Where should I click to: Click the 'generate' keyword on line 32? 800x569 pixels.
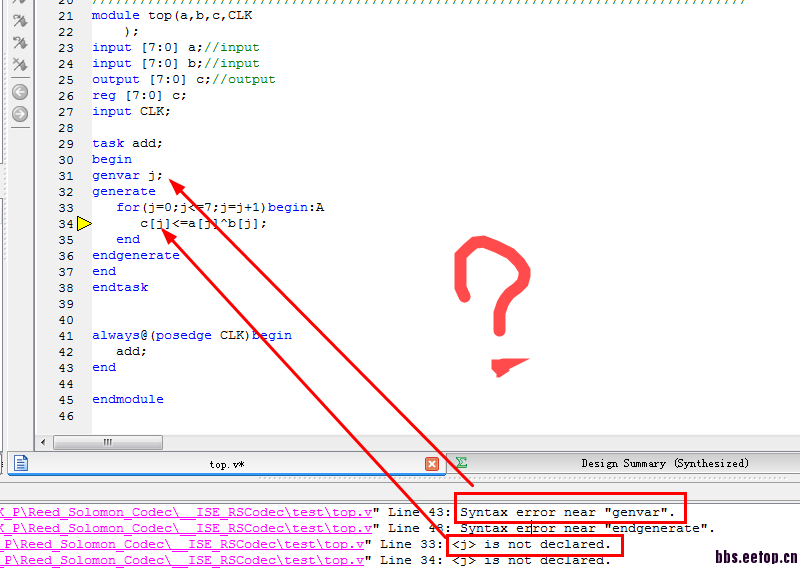pyautogui.click(x=123, y=191)
